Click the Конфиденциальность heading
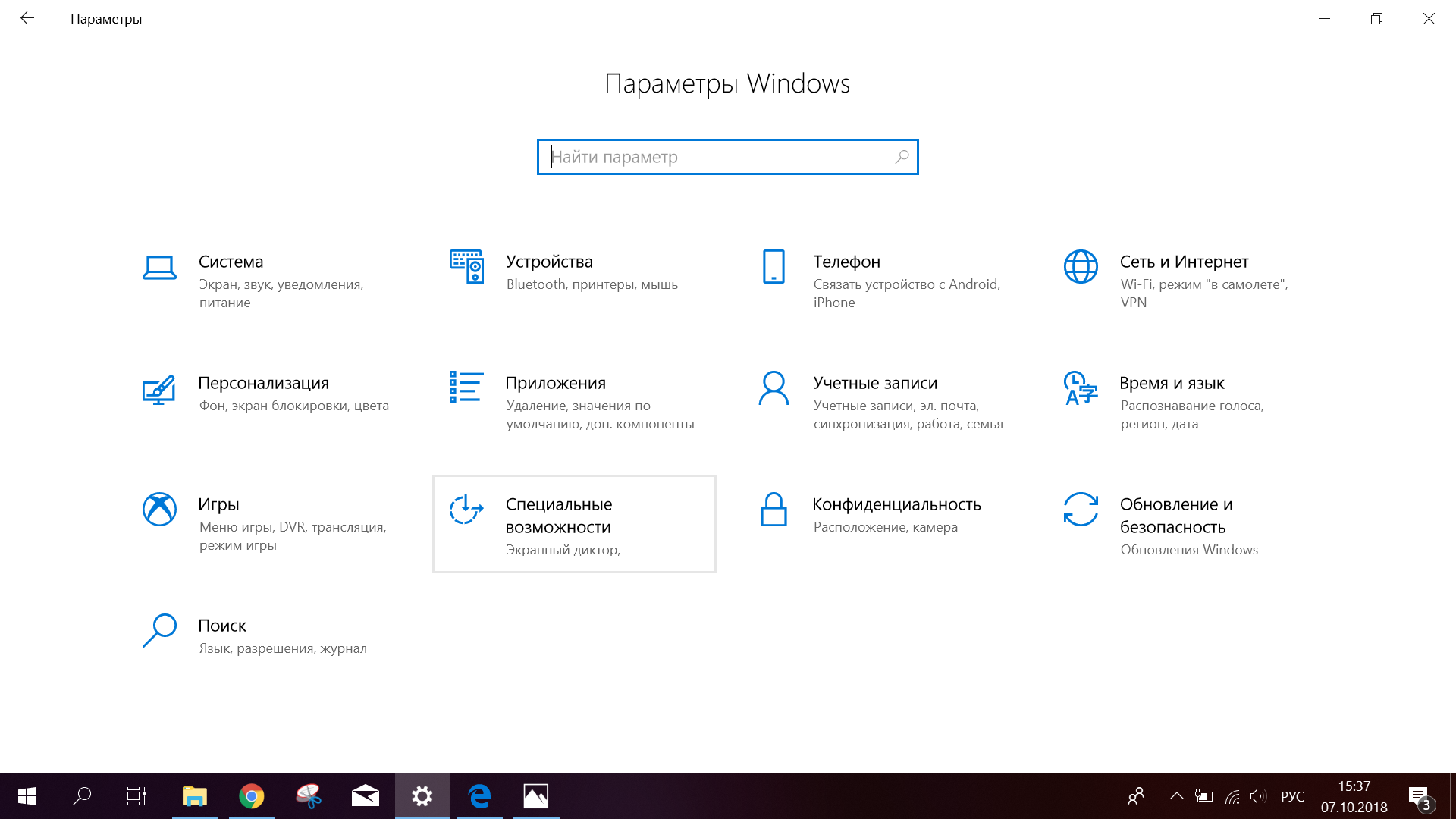Image resolution: width=1456 pixels, height=819 pixels. [x=897, y=504]
